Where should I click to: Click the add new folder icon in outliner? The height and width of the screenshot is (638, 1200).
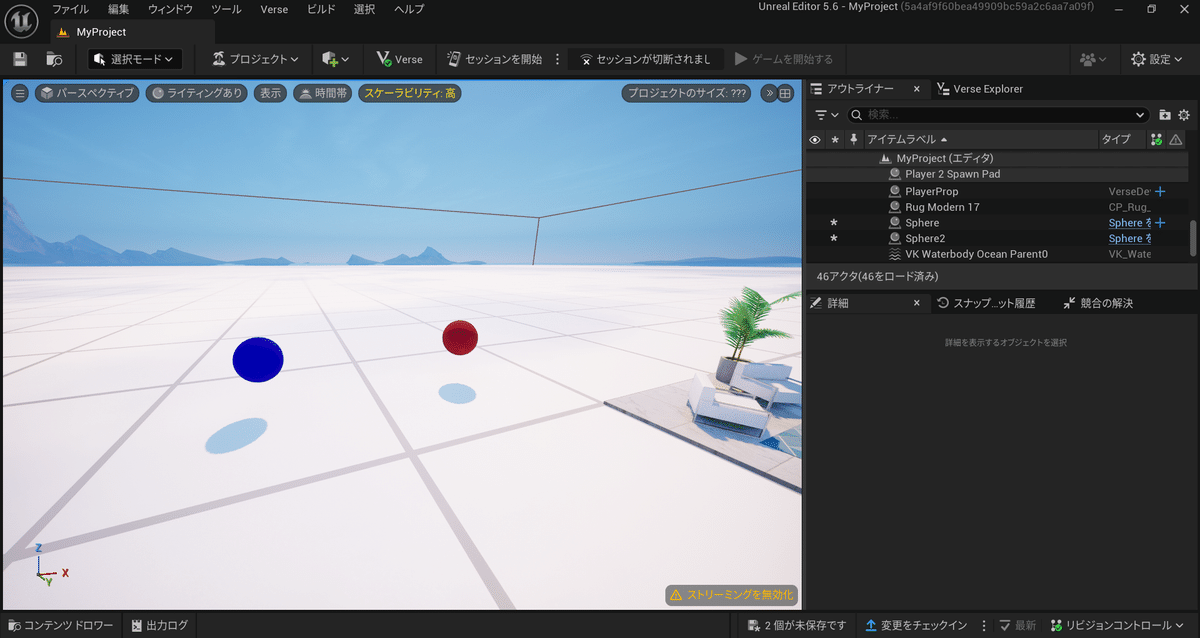(x=1165, y=115)
